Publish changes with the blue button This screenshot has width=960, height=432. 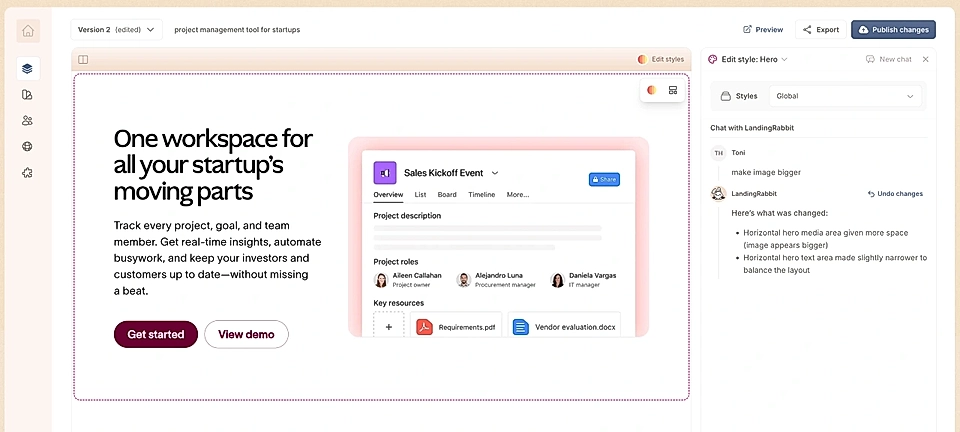[x=893, y=30]
